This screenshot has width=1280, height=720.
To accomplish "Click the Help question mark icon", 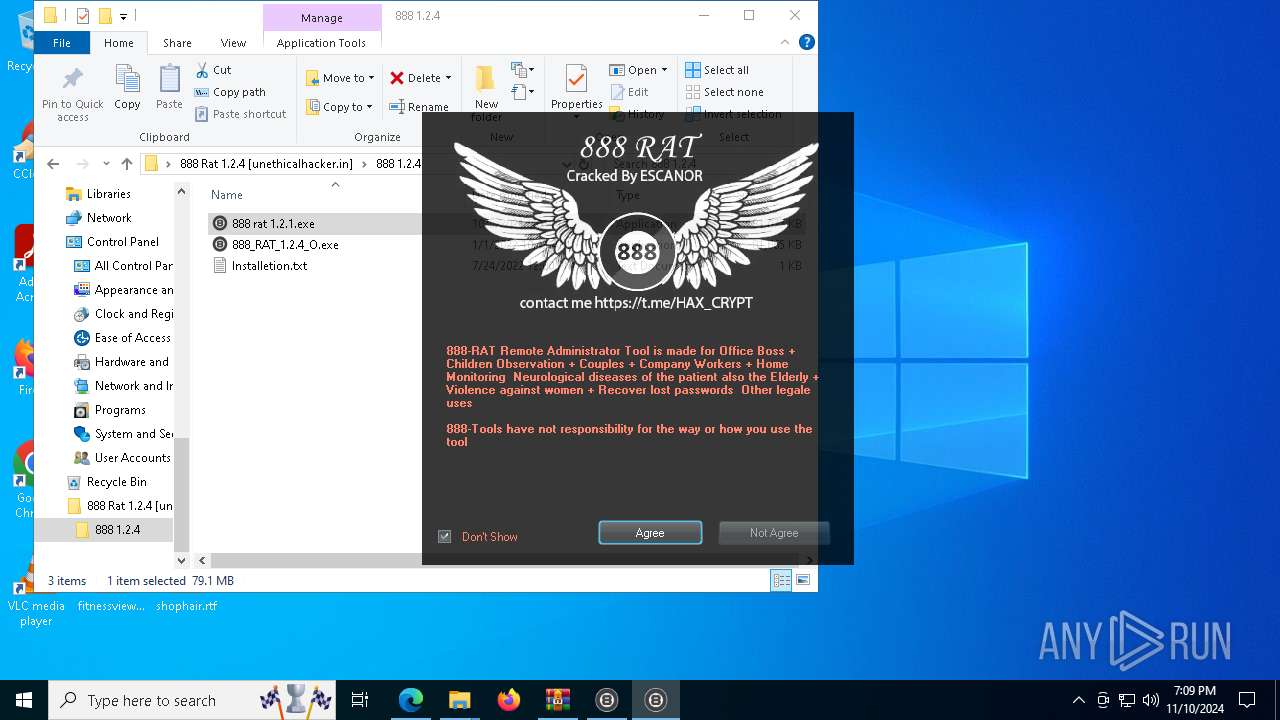I will click(x=806, y=42).
